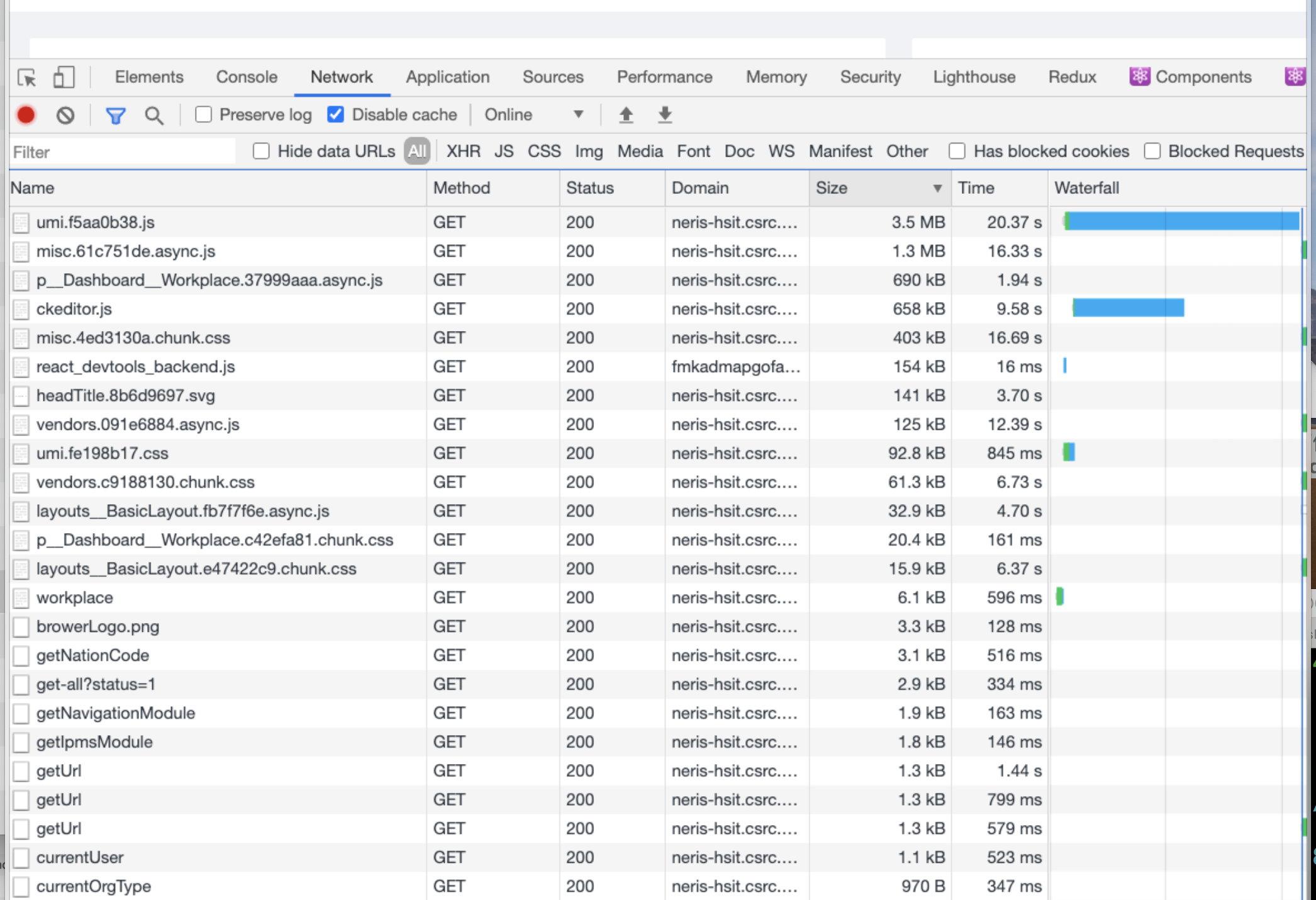Toggle the filter funnel icon

click(116, 115)
